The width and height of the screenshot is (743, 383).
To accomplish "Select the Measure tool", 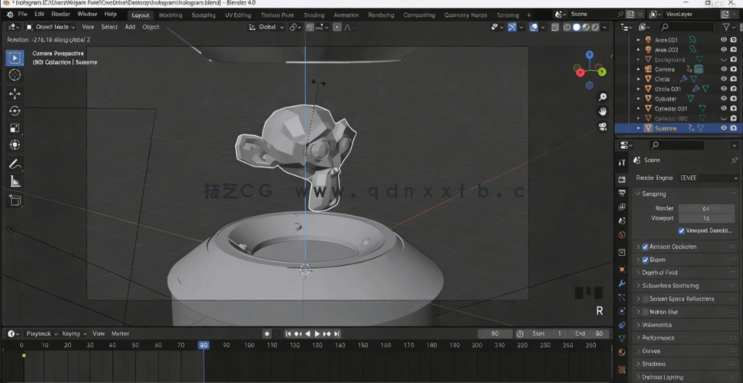I will pyautogui.click(x=15, y=181).
